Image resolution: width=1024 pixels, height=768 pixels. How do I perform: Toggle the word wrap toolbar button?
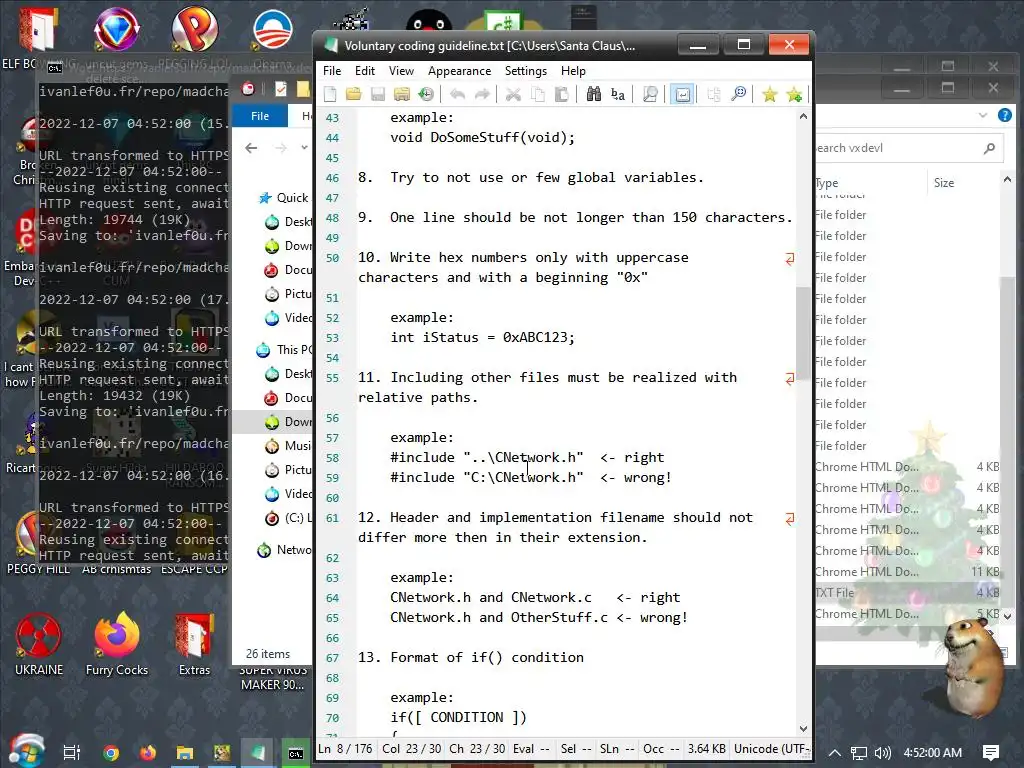681,95
